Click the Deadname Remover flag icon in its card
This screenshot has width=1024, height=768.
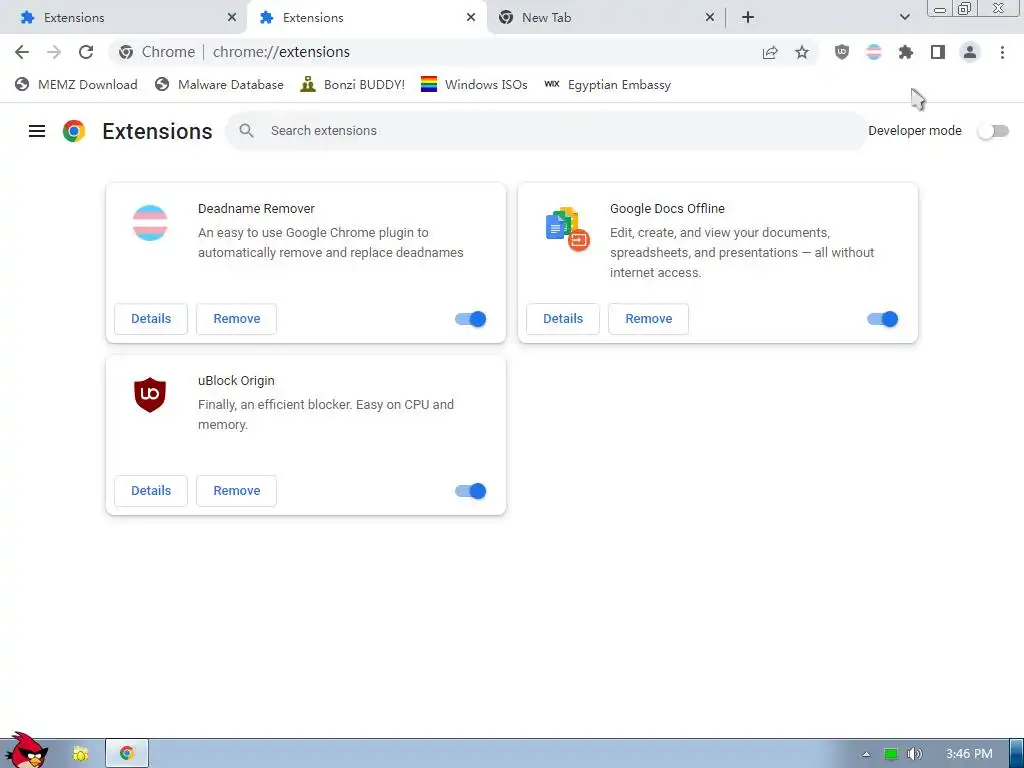[x=150, y=223]
